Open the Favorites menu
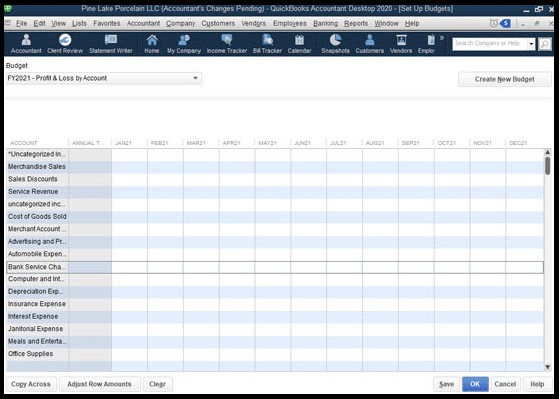 (107, 24)
